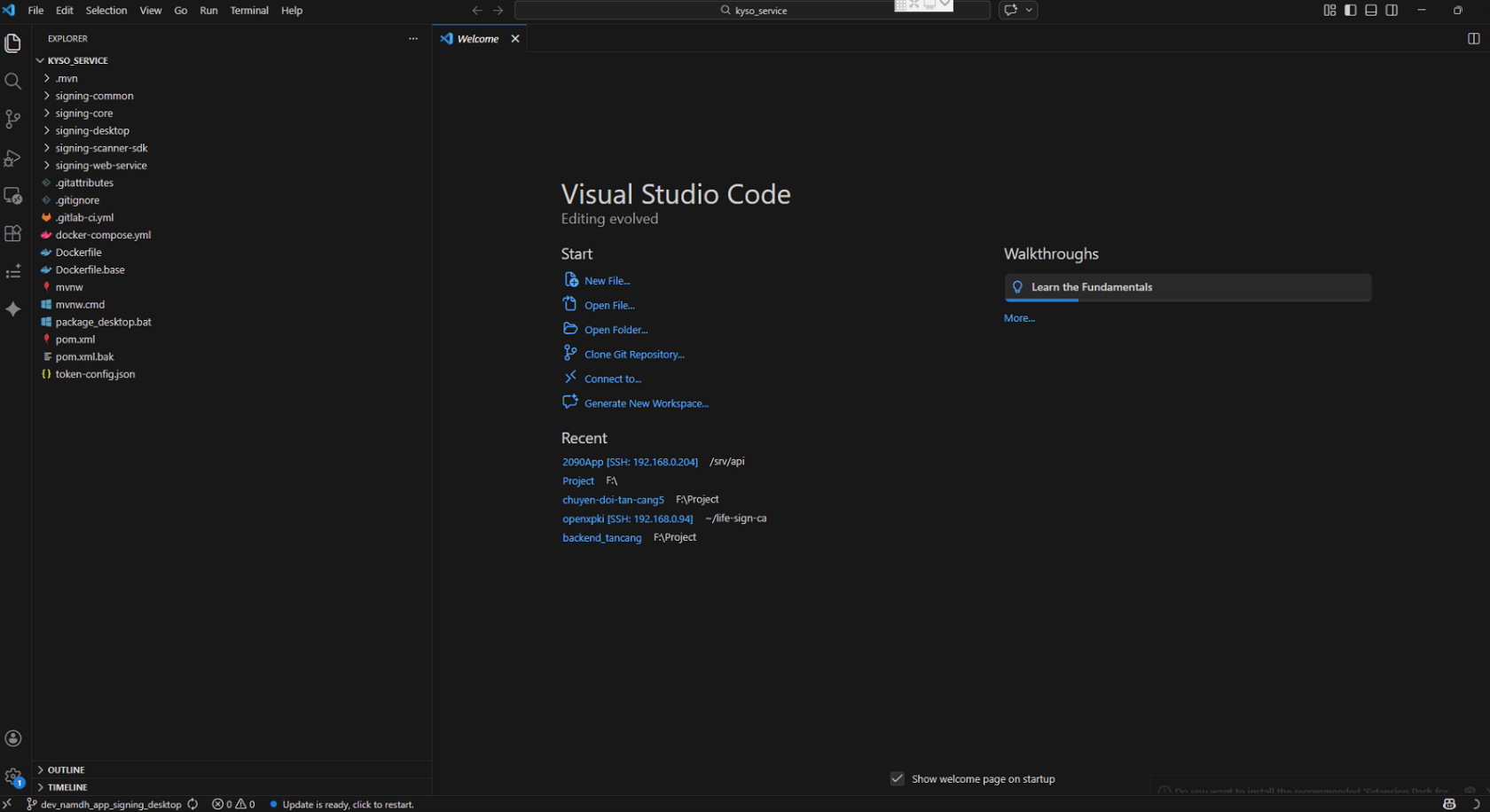Open the Selection menu
The width and height of the screenshot is (1490, 812).
106,11
